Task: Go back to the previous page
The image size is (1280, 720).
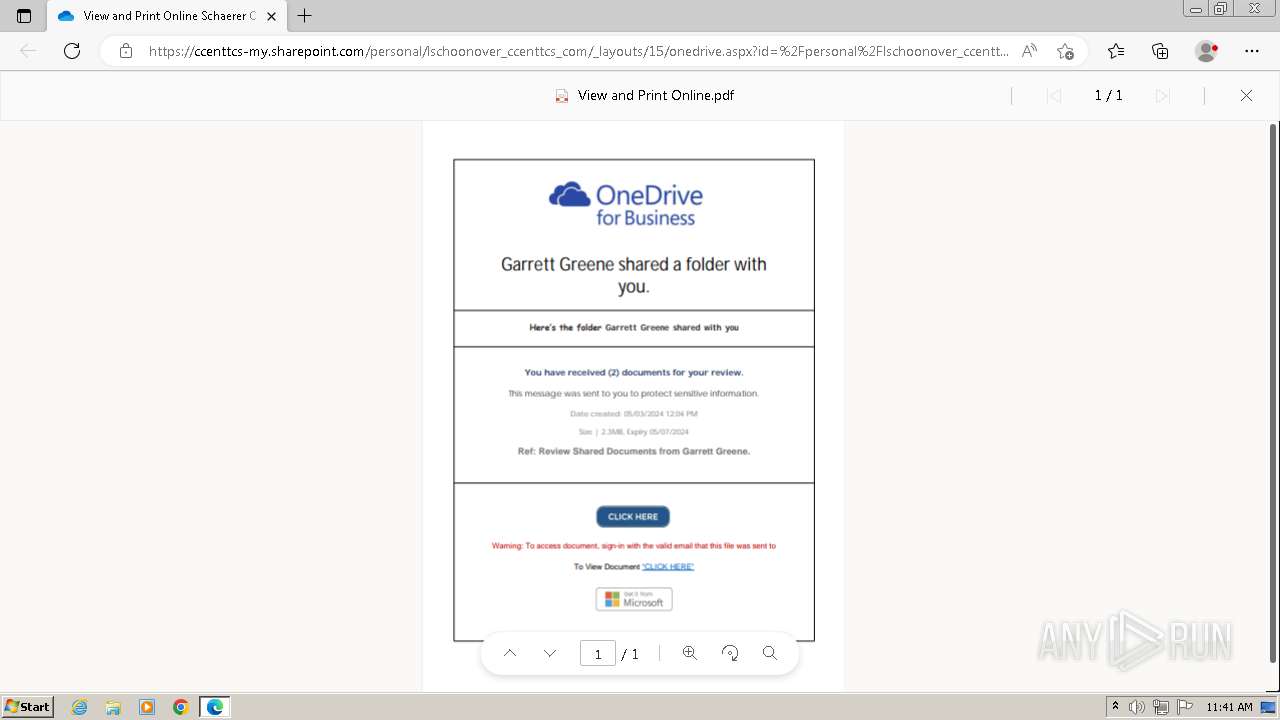Action: coord(28,51)
